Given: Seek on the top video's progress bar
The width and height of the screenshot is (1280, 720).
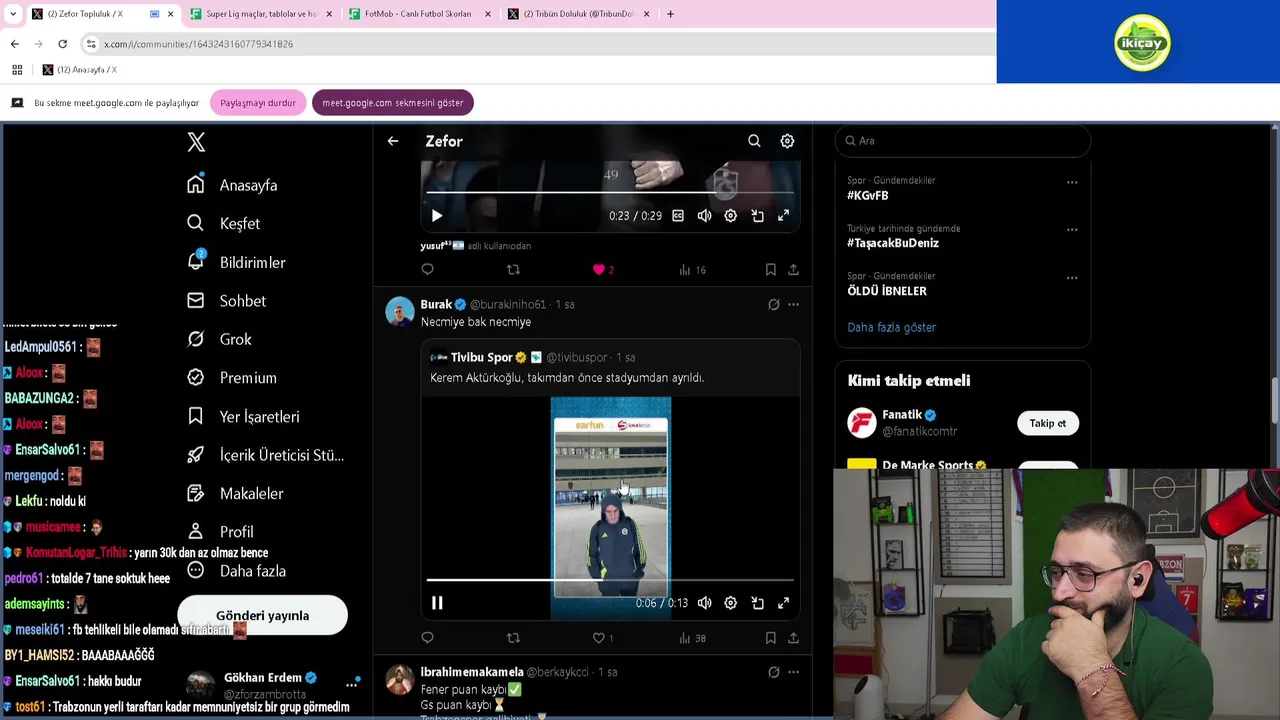Looking at the screenshot, I should 610,192.
